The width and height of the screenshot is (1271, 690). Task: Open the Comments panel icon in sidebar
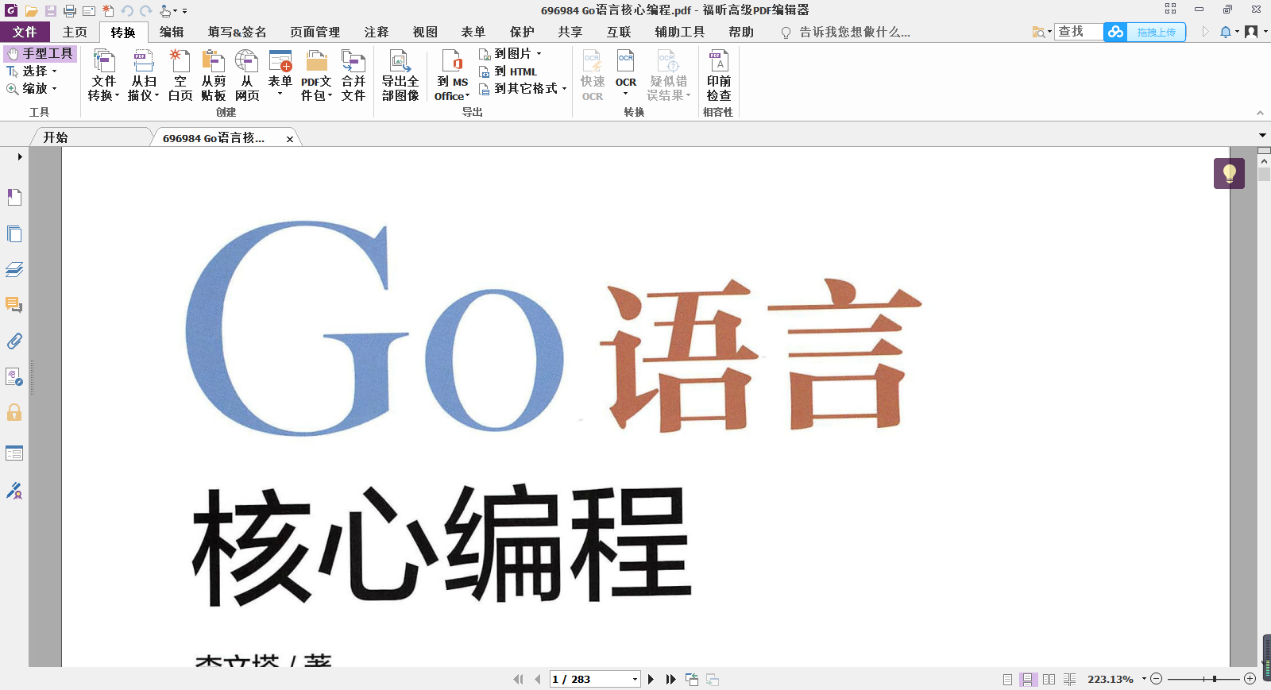[14, 304]
